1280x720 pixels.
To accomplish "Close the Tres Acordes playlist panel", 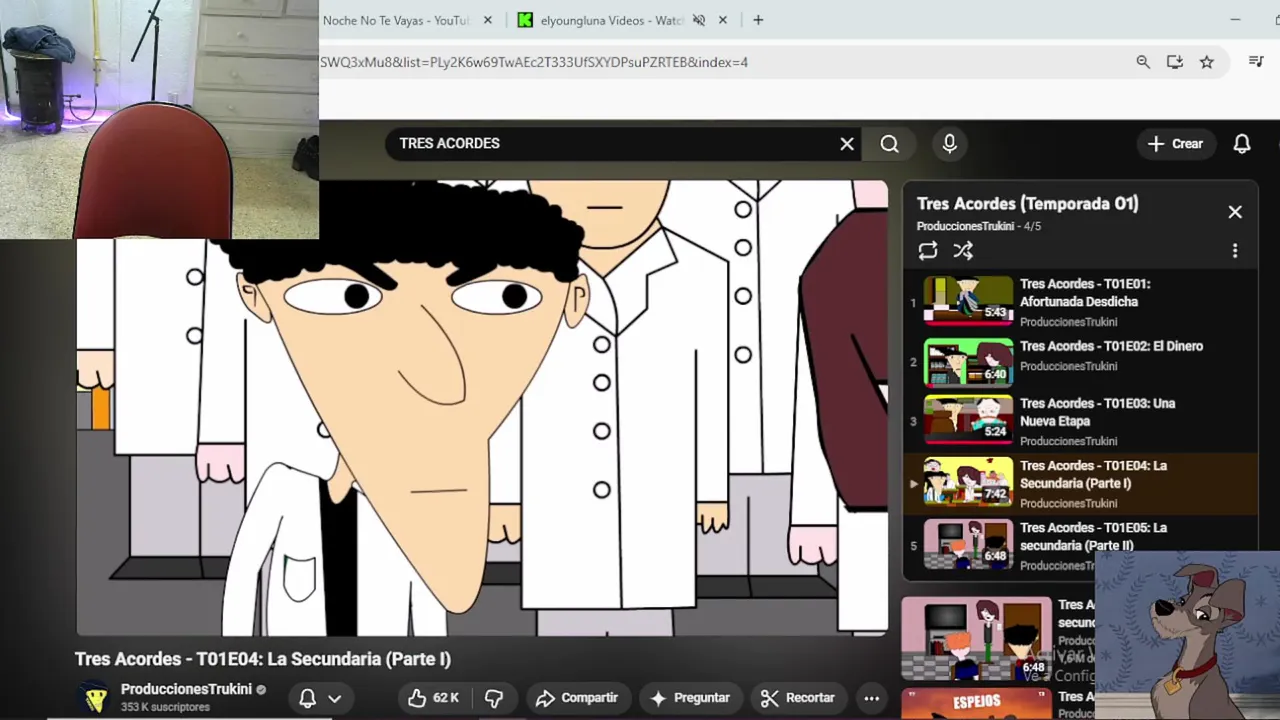I will click(x=1235, y=212).
